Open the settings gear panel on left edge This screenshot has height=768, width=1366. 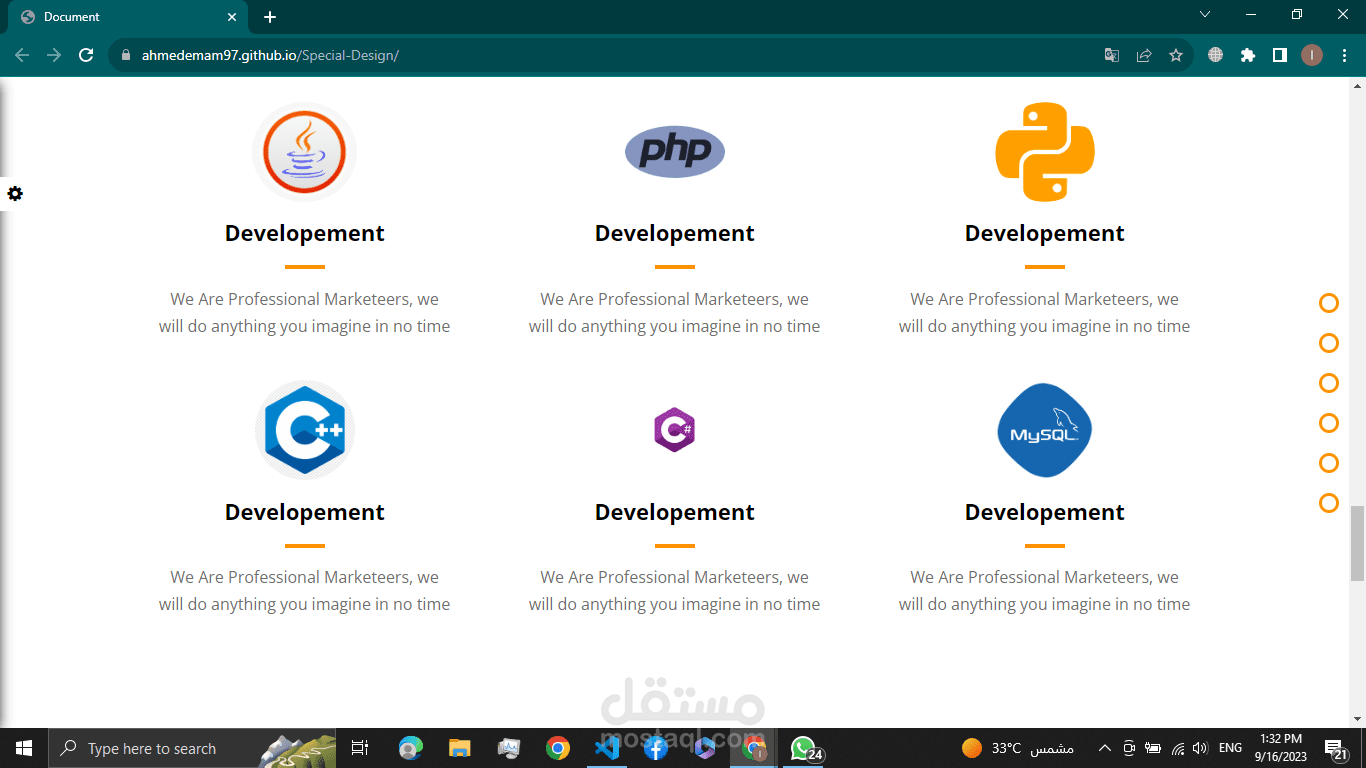click(14, 193)
